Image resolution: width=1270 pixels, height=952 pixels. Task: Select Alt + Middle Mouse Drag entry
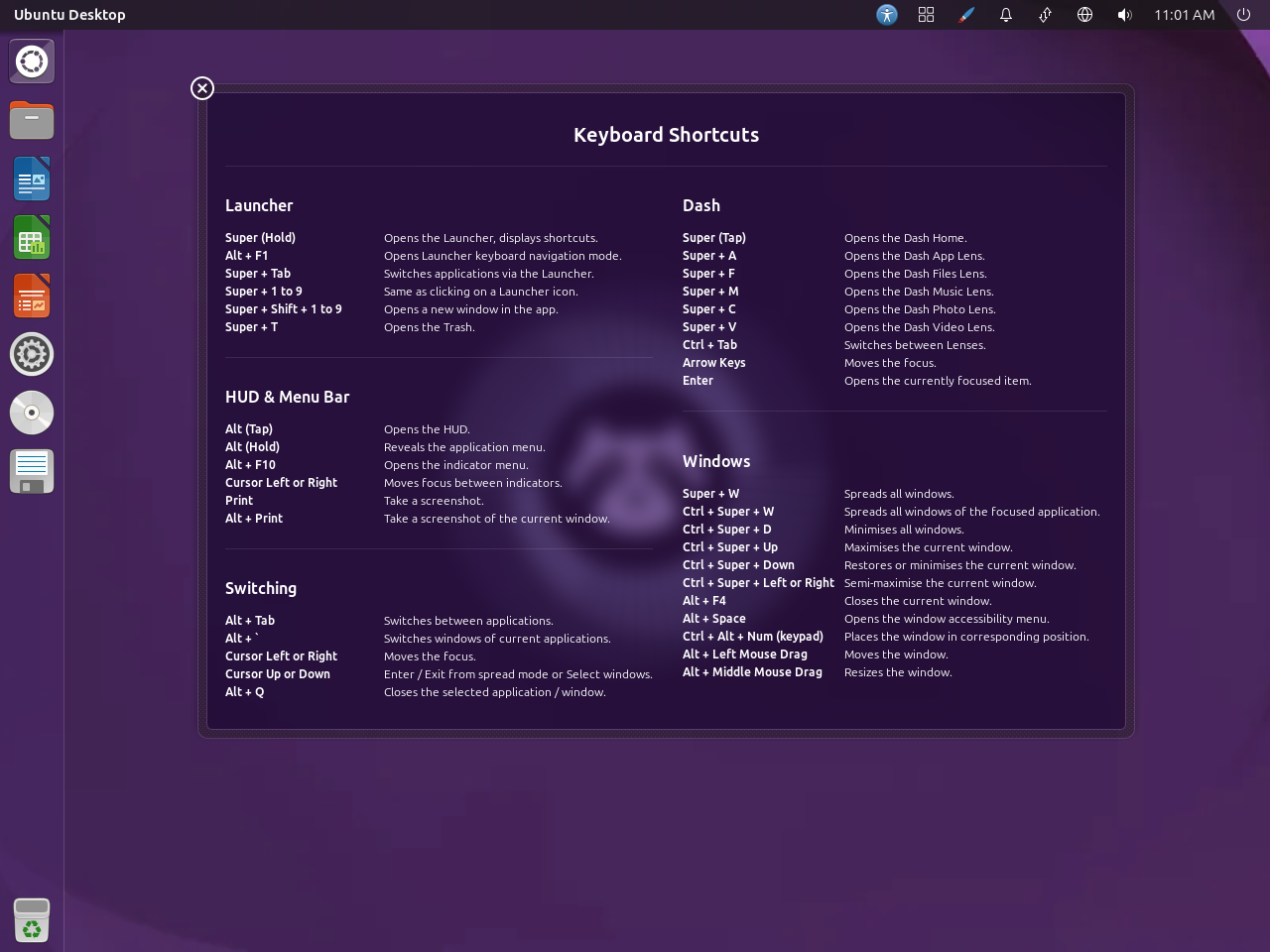[x=752, y=672]
